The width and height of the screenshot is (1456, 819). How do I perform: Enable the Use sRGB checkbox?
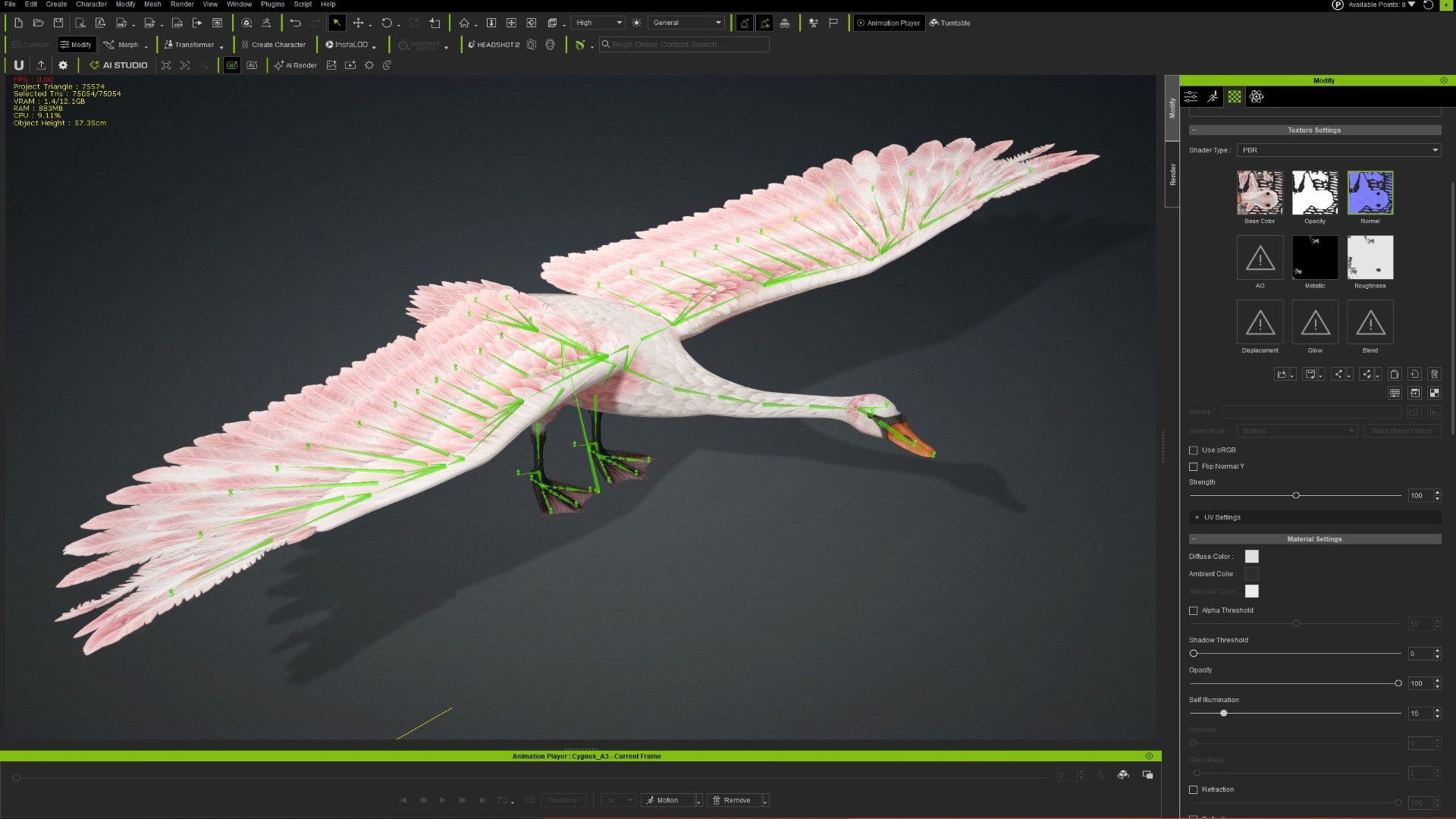pos(1194,450)
